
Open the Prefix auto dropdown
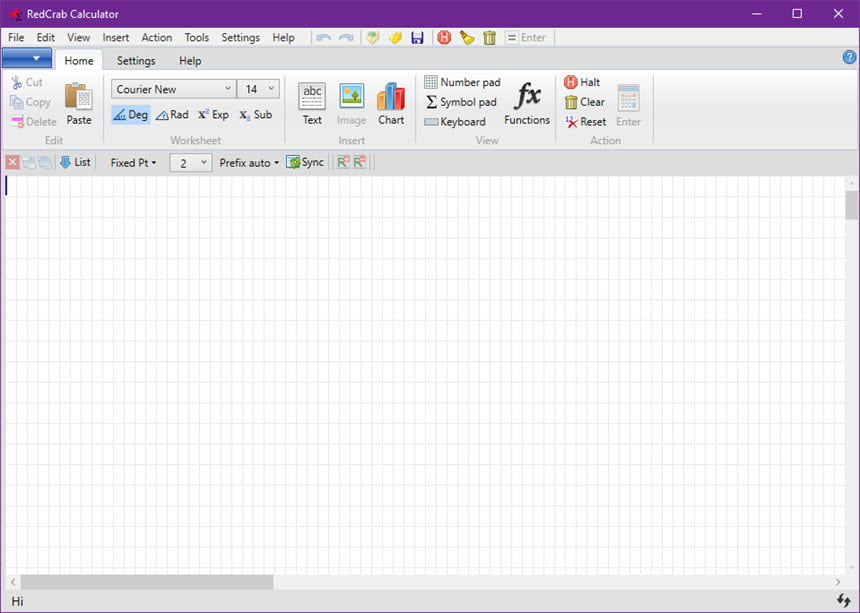tap(249, 163)
